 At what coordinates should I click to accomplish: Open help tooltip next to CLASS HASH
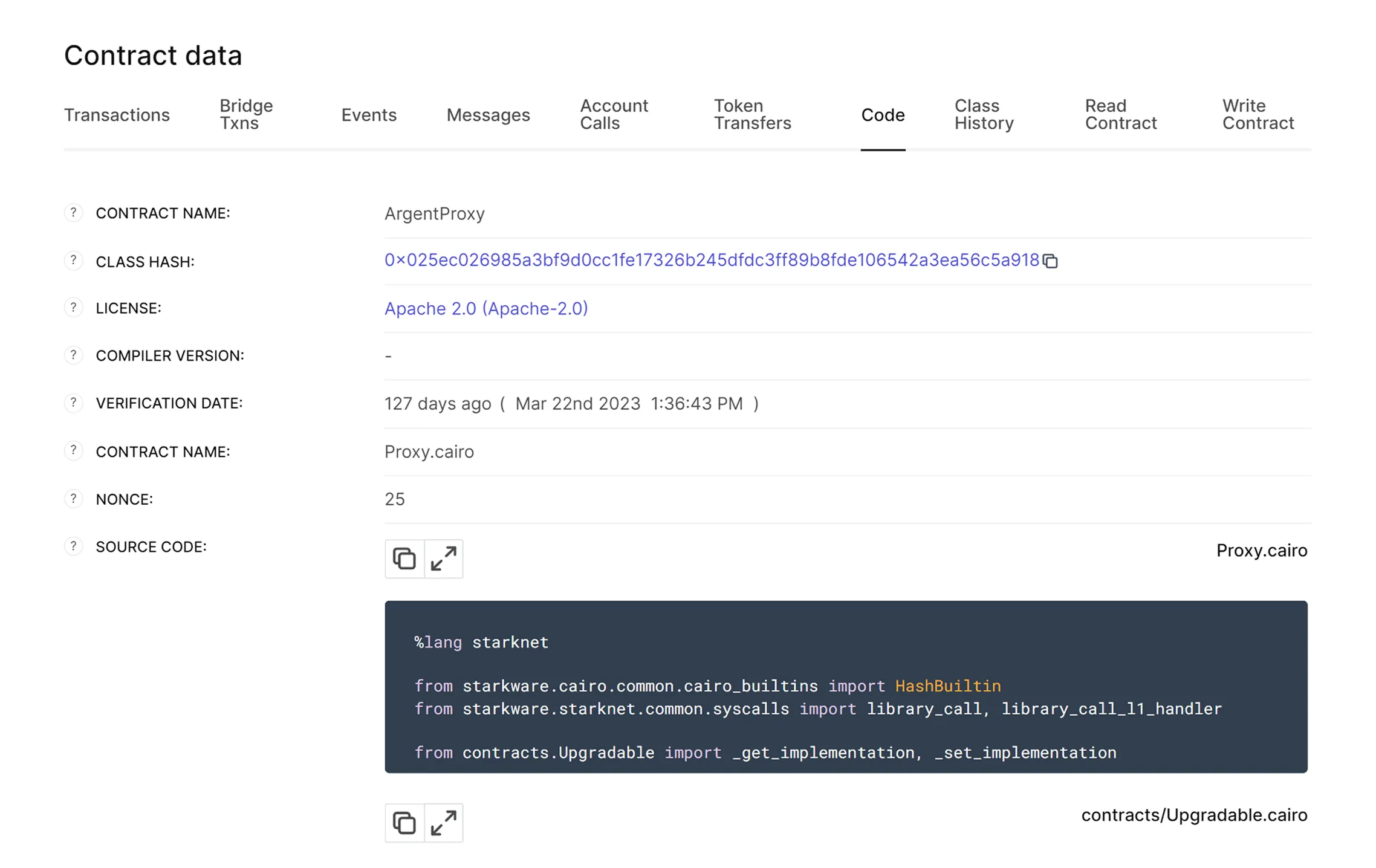[74, 261]
